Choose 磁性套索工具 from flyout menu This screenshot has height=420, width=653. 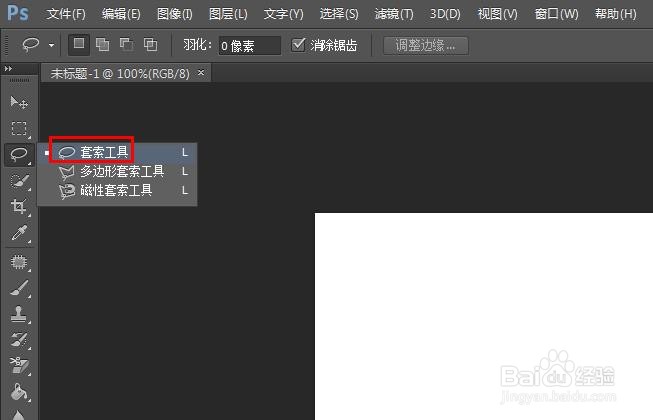click(x=117, y=191)
